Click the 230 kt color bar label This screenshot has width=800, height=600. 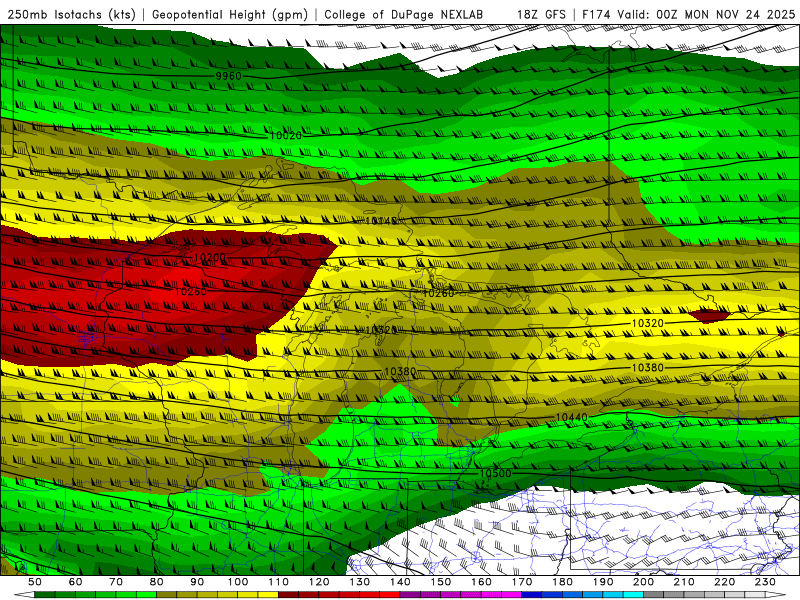pos(765,582)
